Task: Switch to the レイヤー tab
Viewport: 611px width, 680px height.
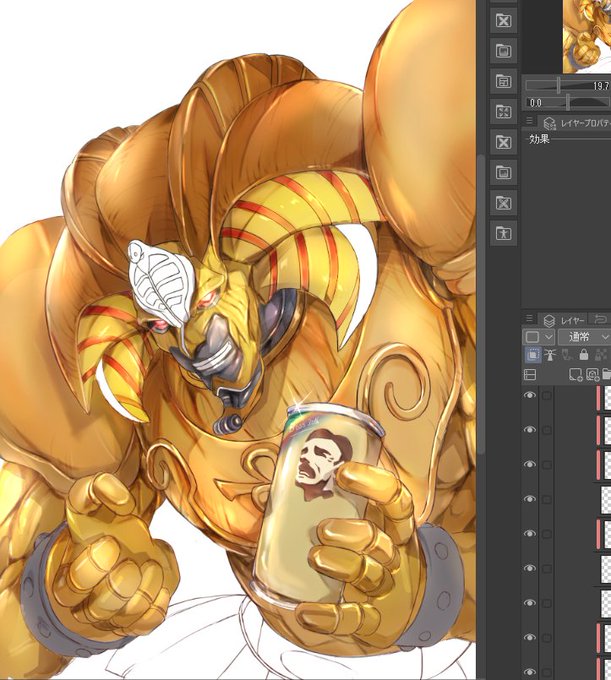Action: (x=563, y=320)
